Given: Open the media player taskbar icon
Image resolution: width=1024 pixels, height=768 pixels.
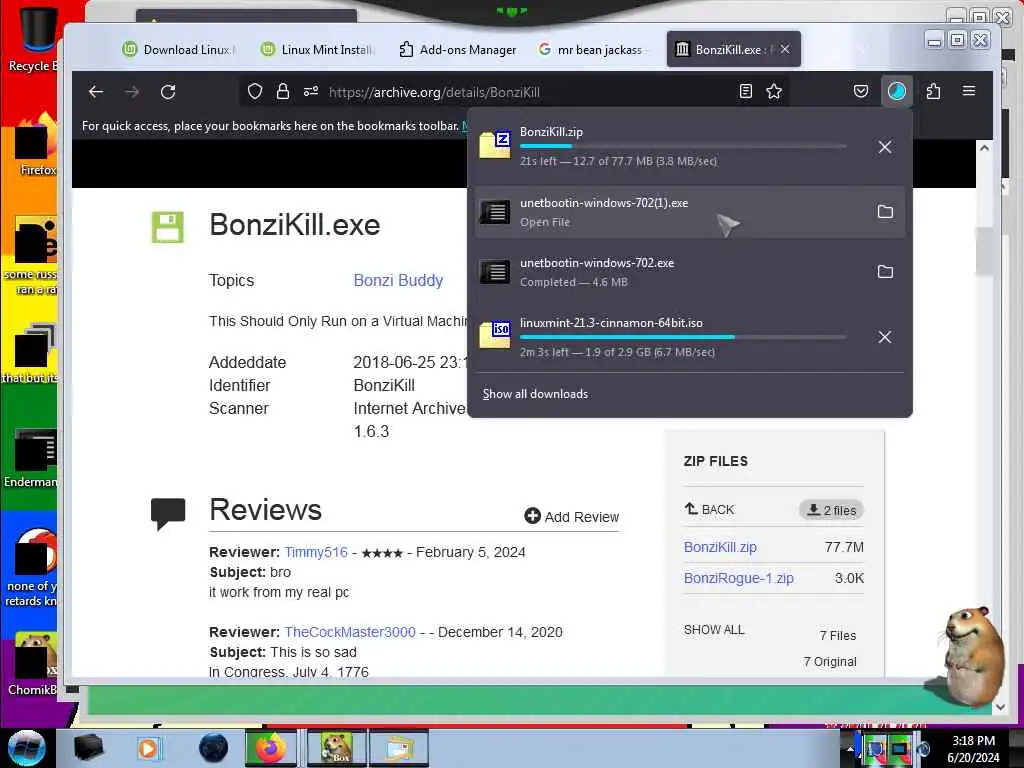Looking at the screenshot, I should 149,748.
